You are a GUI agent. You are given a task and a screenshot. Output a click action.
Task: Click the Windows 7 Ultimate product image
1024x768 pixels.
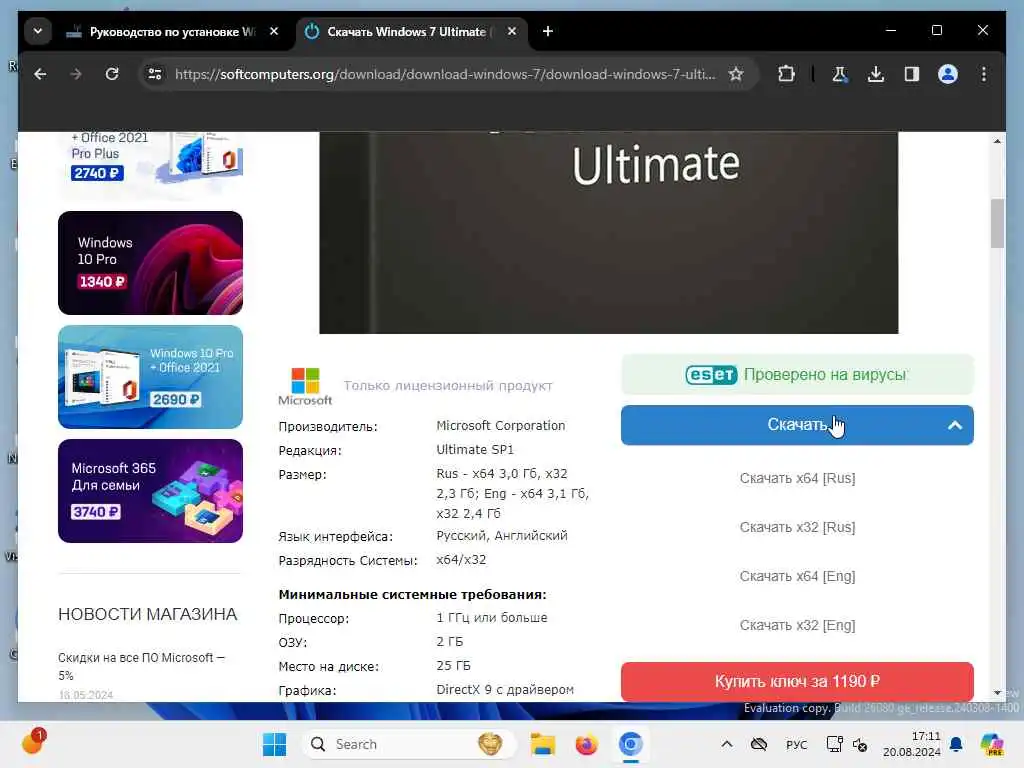click(x=609, y=232)
